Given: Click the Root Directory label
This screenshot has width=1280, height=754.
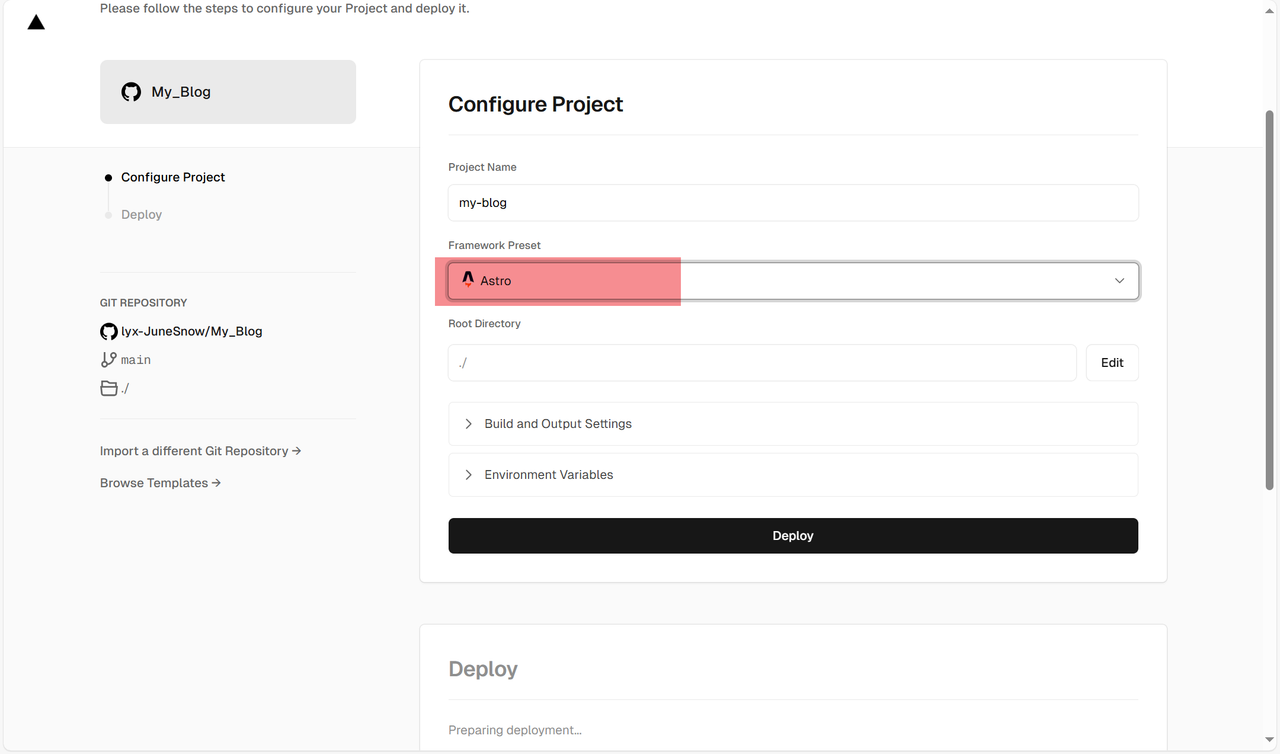Looking at the screenshot, I should point(484,324).
